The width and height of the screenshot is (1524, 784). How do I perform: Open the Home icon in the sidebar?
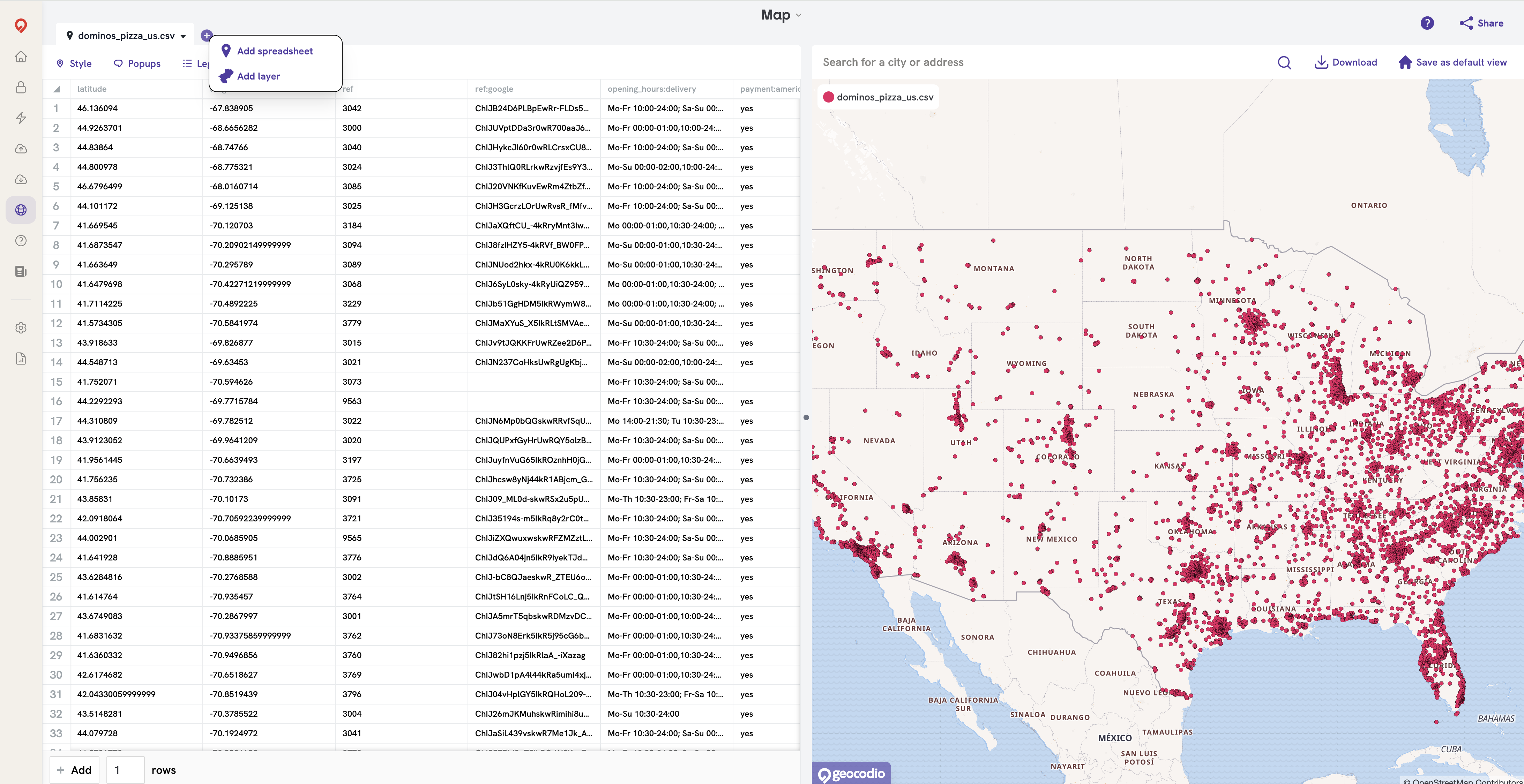coord(21,57)
